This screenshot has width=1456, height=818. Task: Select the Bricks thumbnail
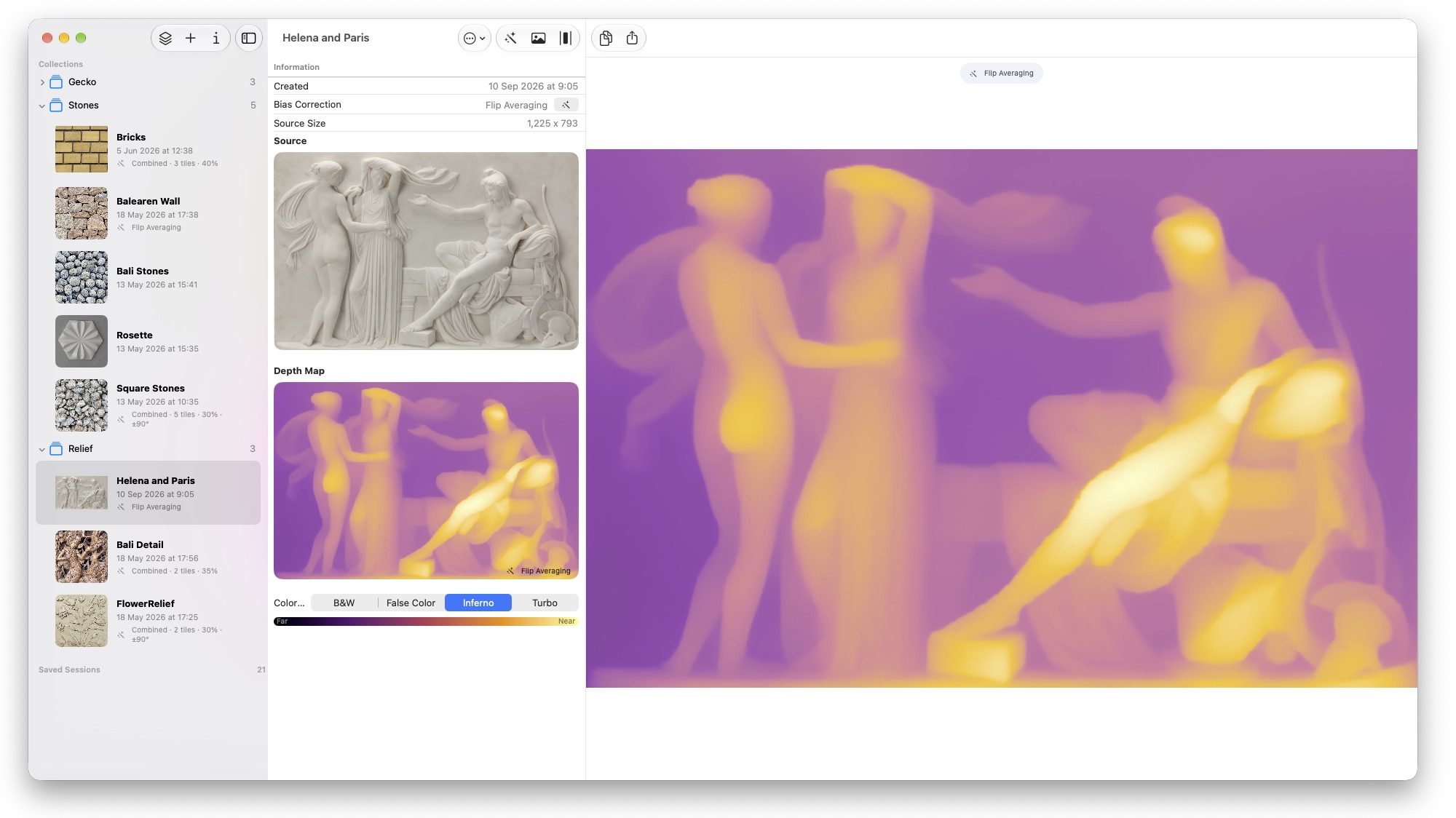tap(82, 149)
